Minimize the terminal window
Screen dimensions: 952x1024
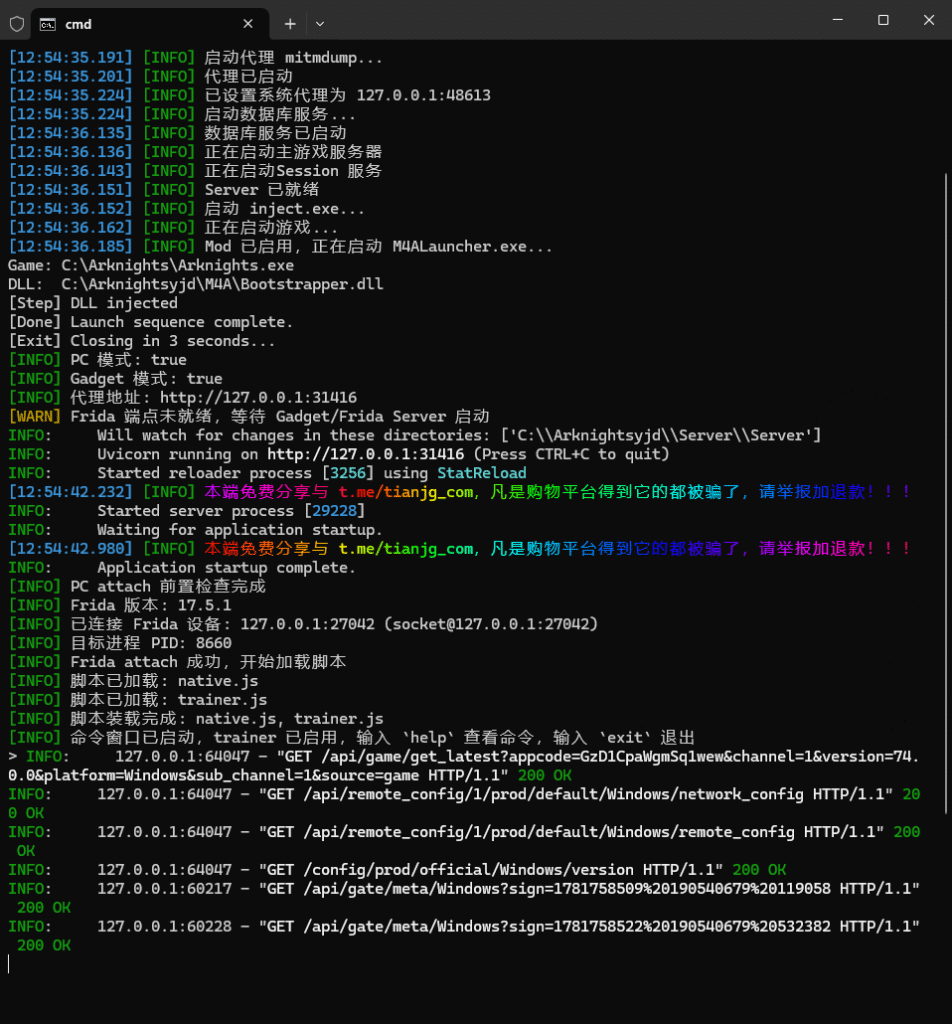click(838, 20)
